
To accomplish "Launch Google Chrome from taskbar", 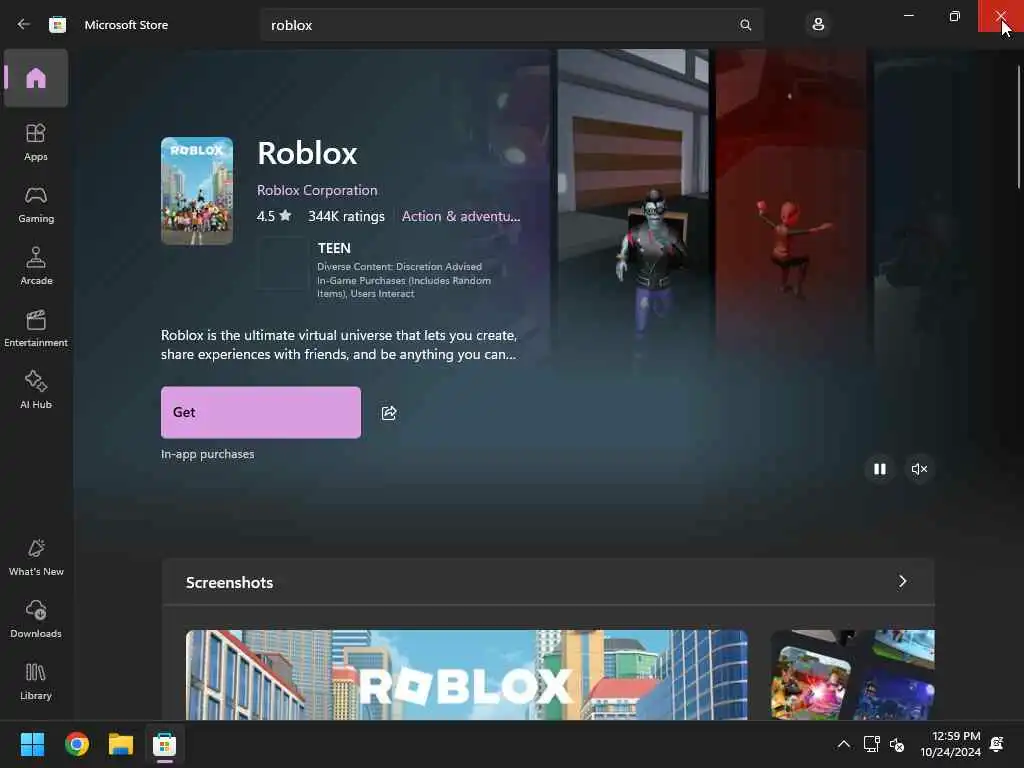I will pyautogui.click(x=76, y=744).
